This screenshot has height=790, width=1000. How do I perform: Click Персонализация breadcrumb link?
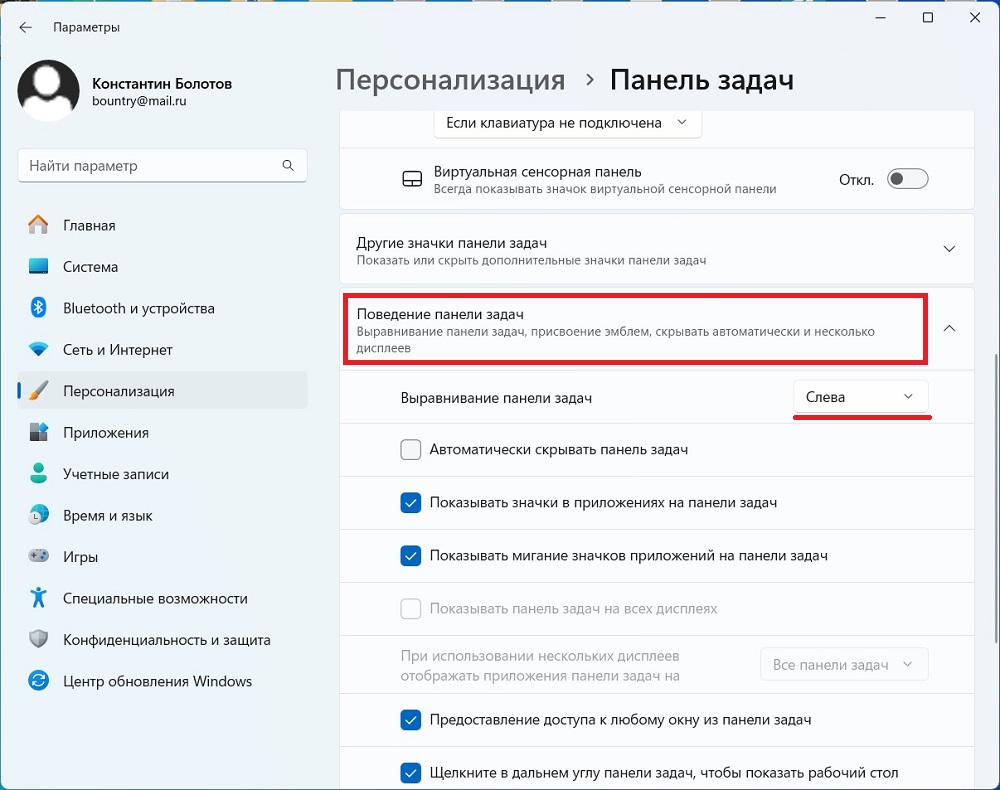(450, 81)
